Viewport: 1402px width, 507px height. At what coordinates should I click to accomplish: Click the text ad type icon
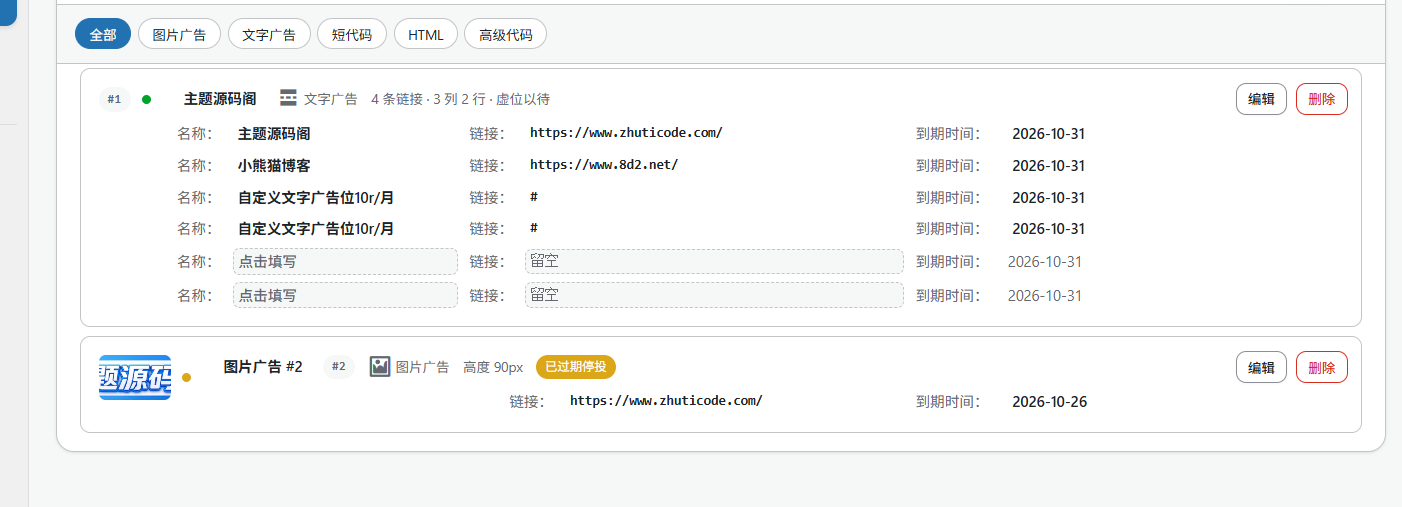click(x=289, y=97)
